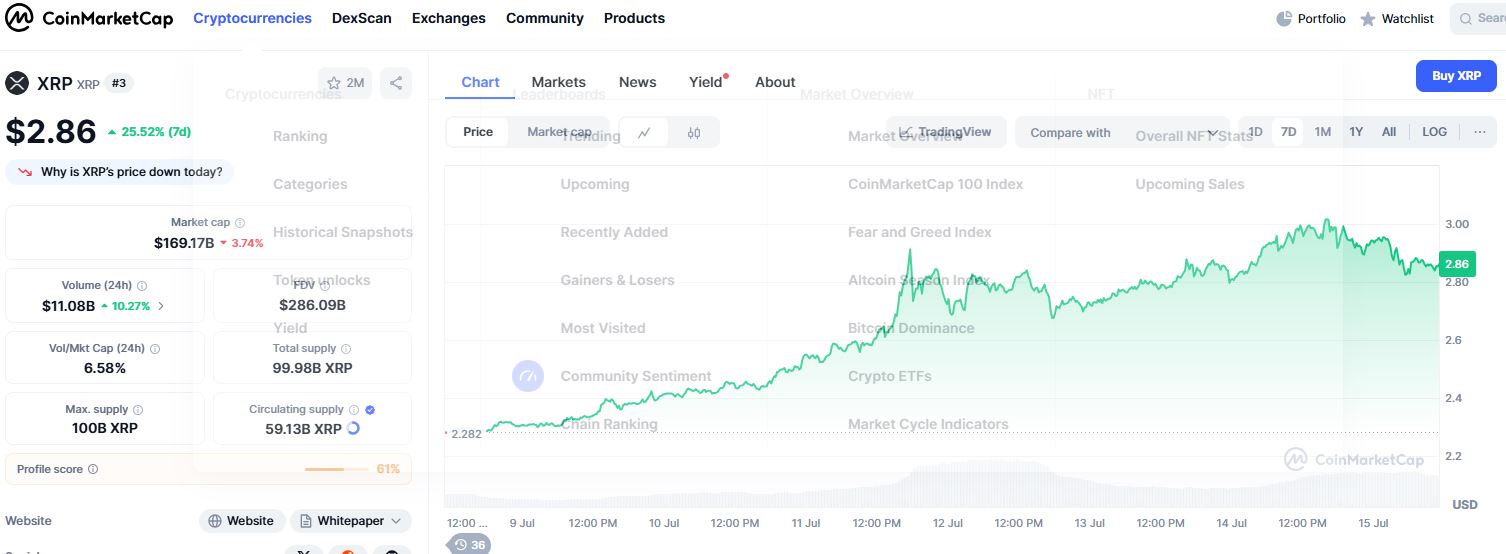Visit the XRP Website link

tap(240, 521)
